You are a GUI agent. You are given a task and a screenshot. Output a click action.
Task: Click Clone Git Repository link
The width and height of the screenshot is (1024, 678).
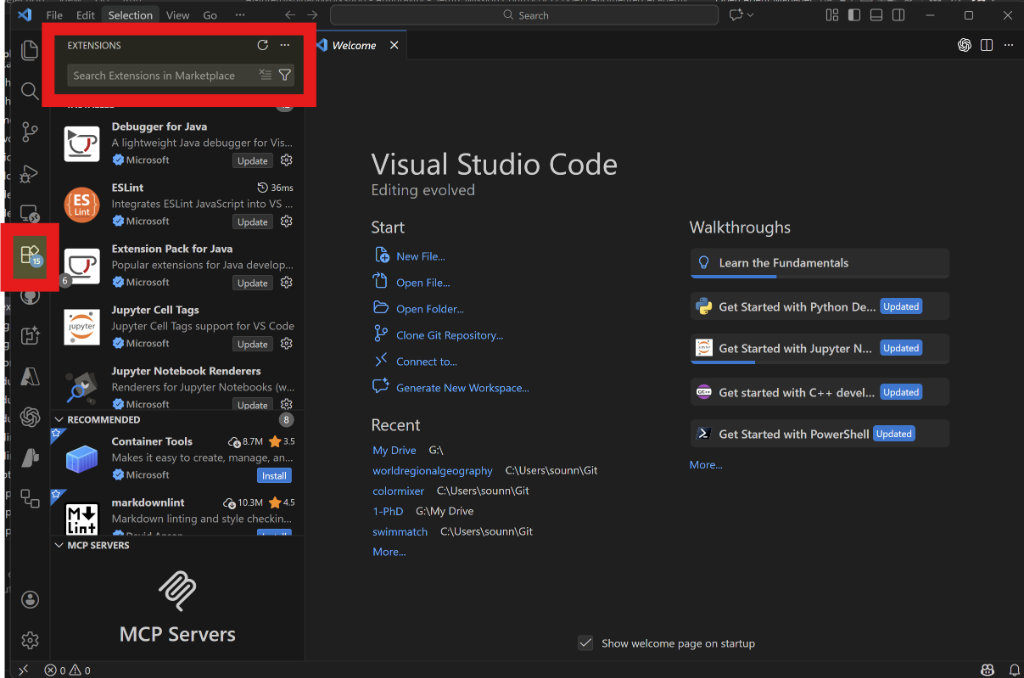[449, 335]
